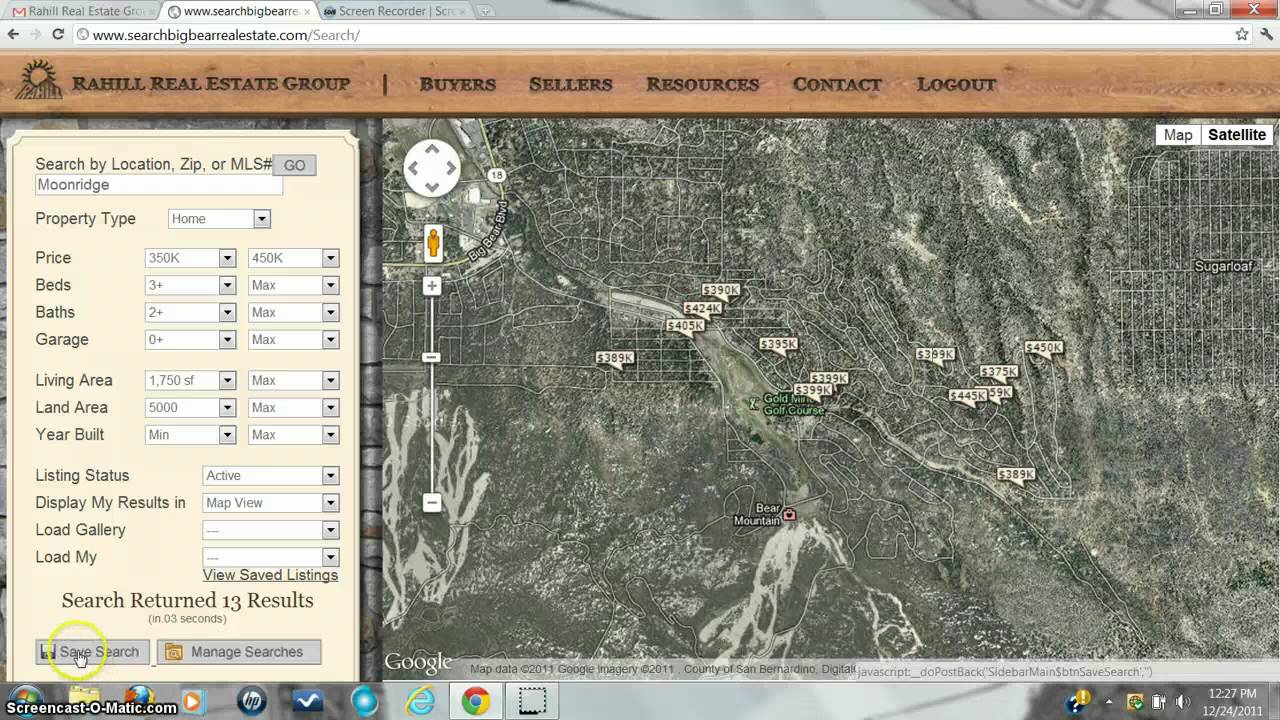Open maximum Price dropdown 450K

[294, 258]
